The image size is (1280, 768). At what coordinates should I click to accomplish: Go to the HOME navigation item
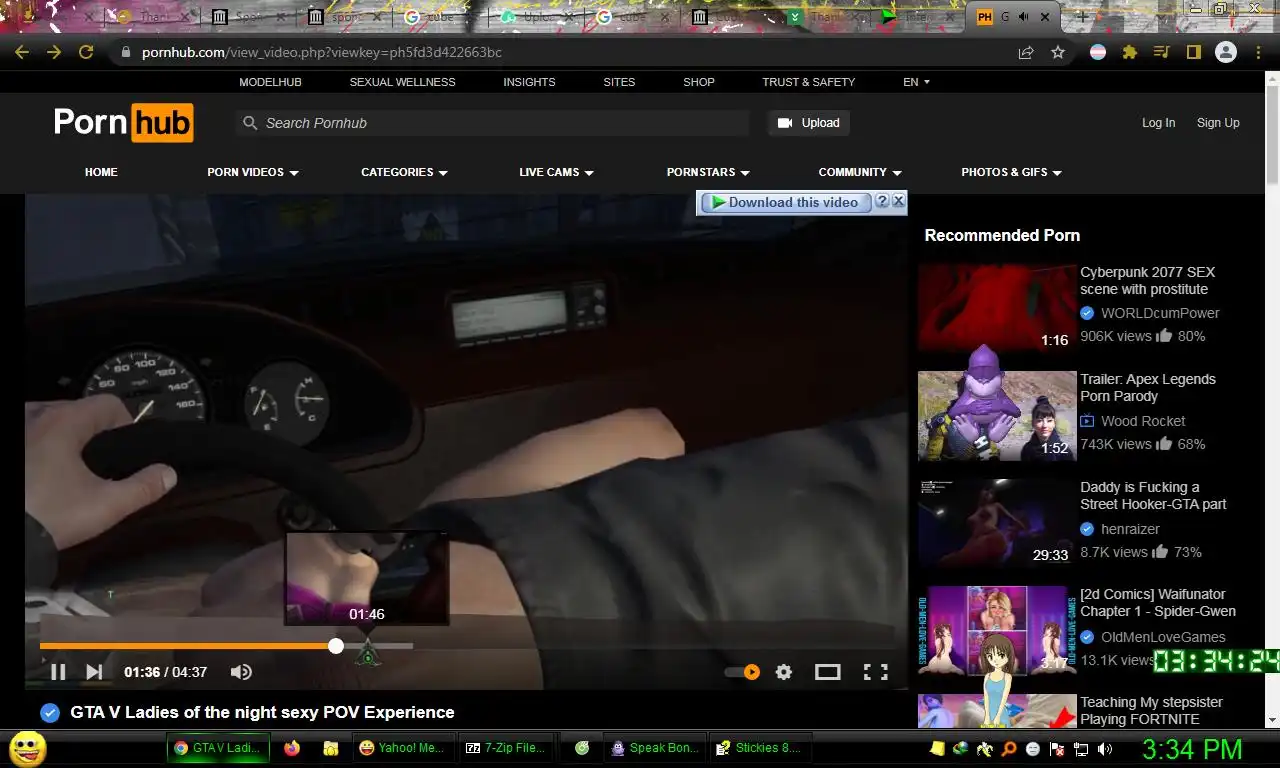point(101,172)
